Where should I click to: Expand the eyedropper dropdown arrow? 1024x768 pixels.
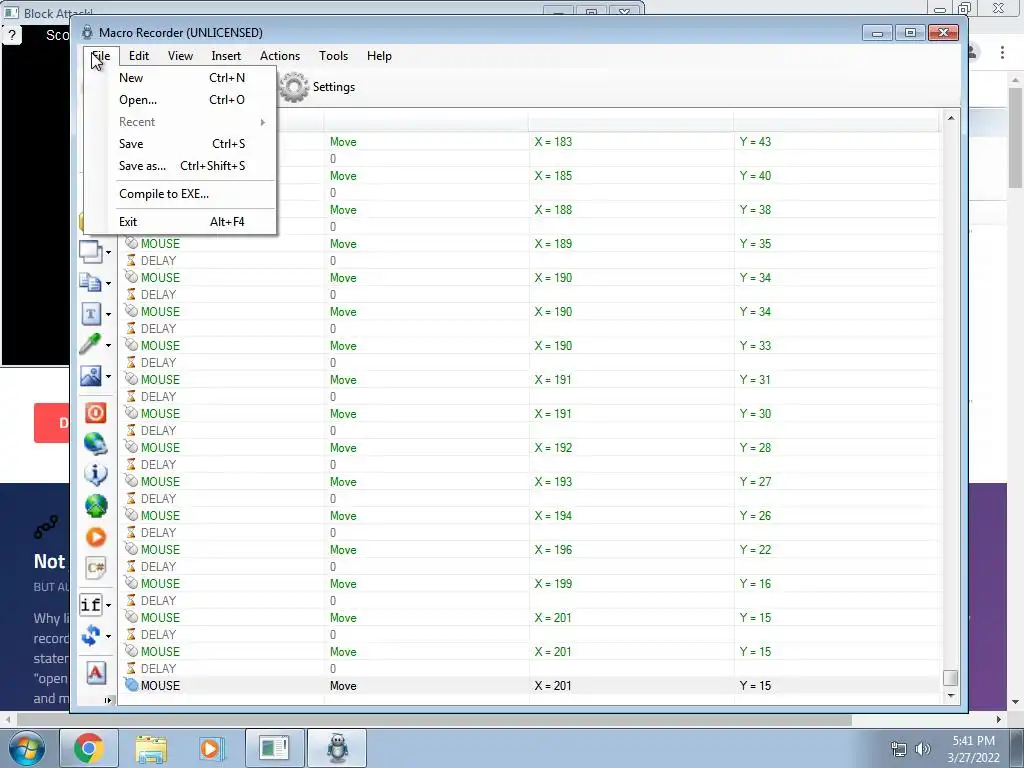click(108, 345)
